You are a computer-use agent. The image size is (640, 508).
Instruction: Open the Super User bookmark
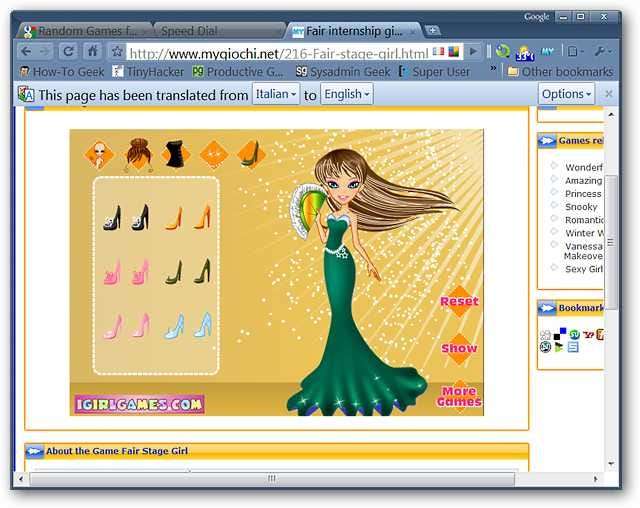click(x=434, y=72)
